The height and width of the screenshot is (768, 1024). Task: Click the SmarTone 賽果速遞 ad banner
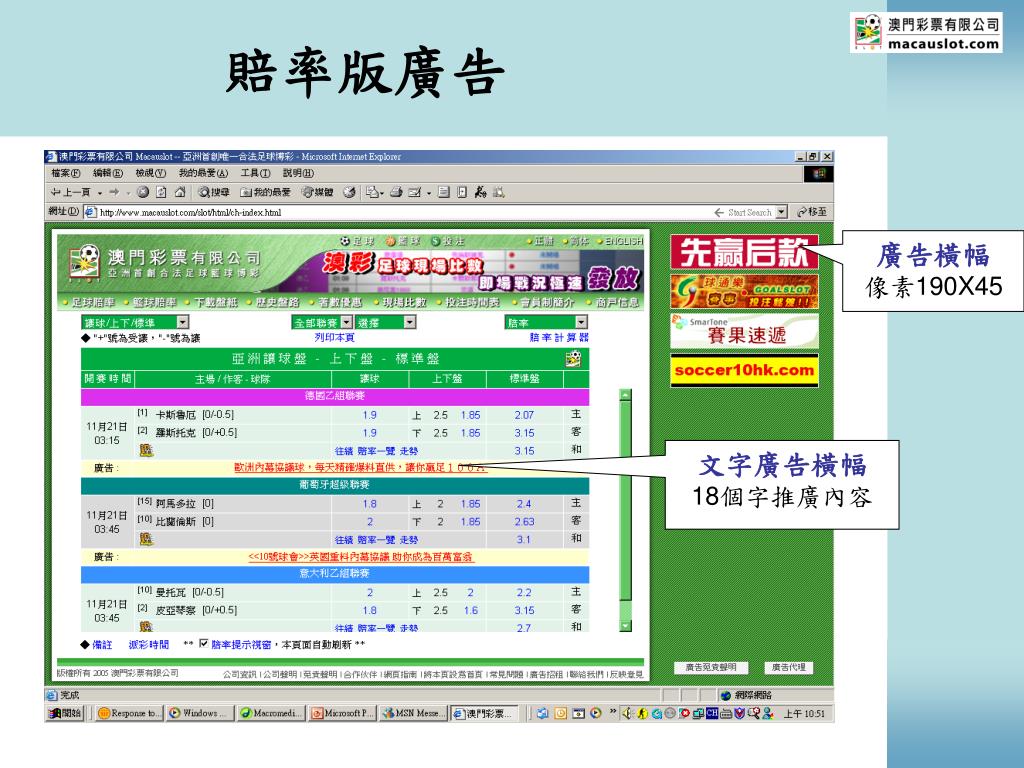(x=744, y=331)
